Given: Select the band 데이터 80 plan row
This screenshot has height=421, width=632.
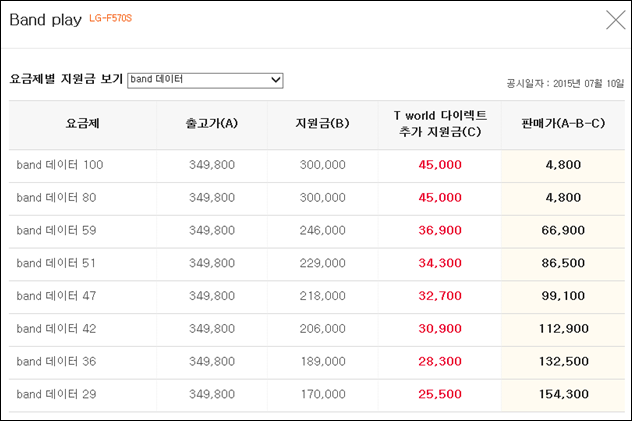Looking at the screenshot, I should tap(317, 198).
